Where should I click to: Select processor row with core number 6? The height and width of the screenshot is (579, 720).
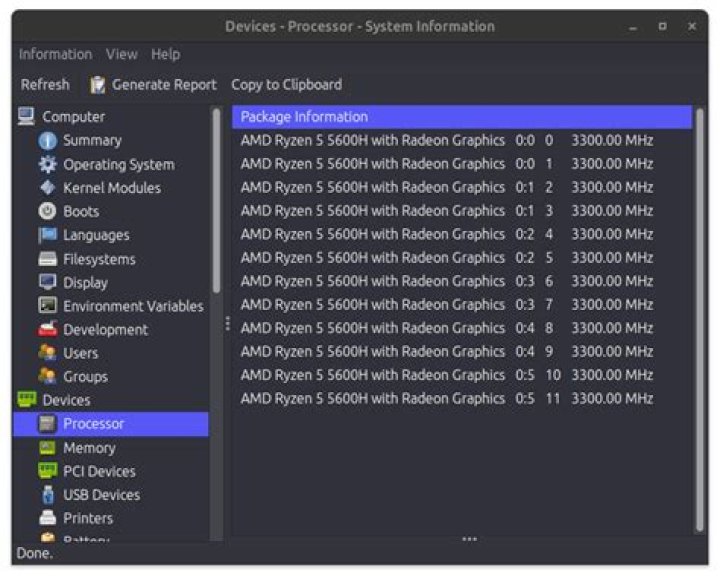[461, 281]
